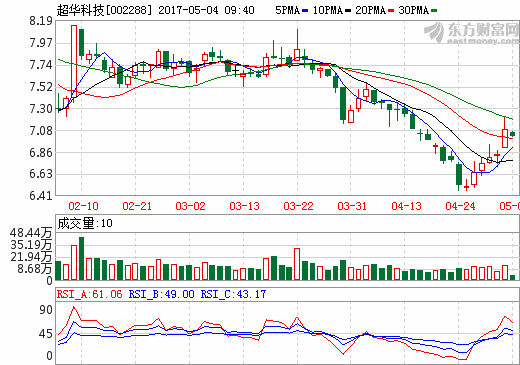Click the 8.68万 volume axis label
The image size is (520, 365).
pos(35,268)
